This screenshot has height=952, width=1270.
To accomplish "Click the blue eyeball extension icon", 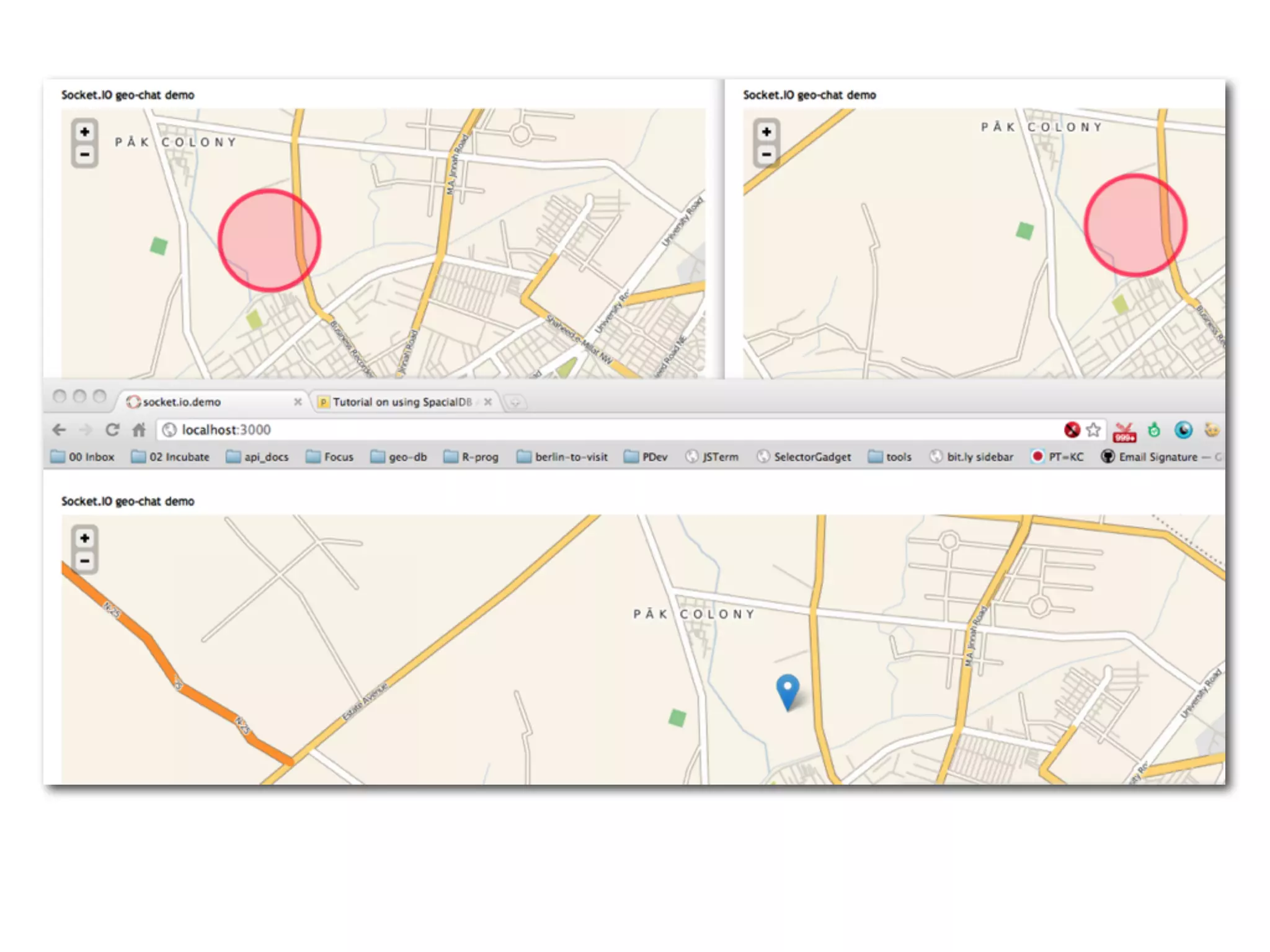I will click(1183, 430).
